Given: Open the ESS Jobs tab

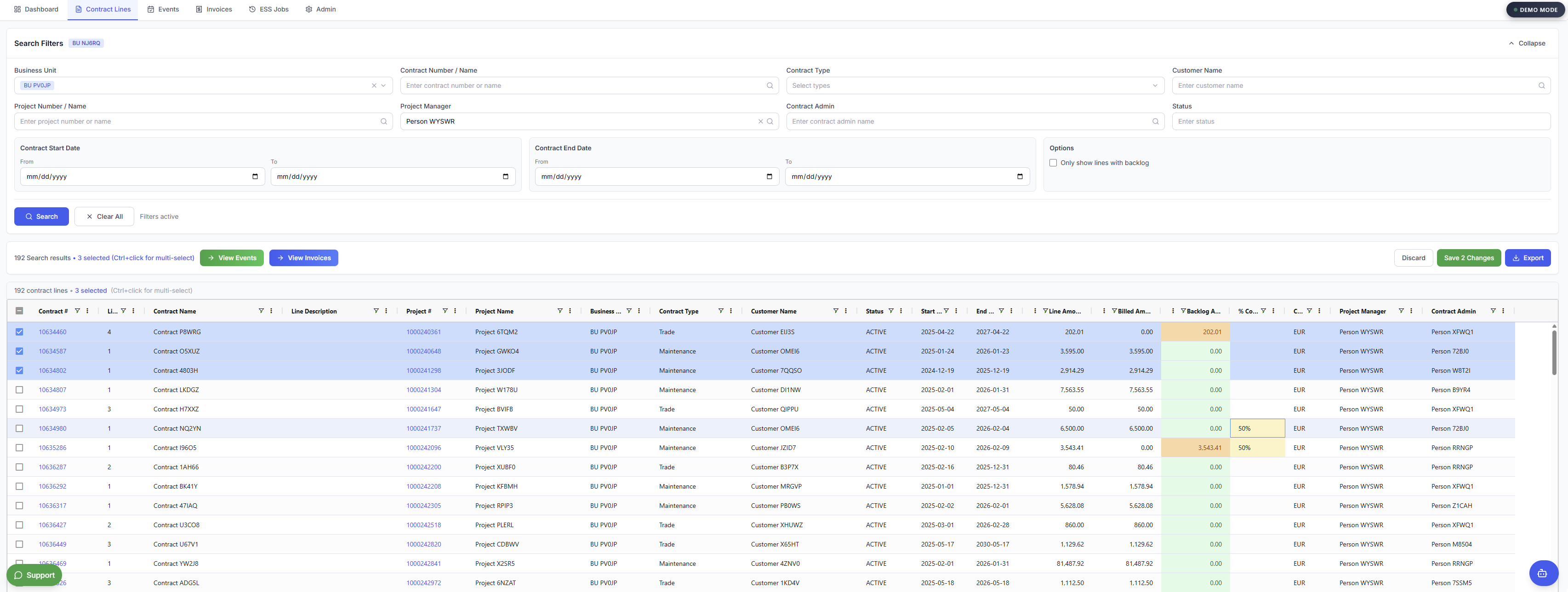Looking at the screenshot, I should (x=269, y=9).
